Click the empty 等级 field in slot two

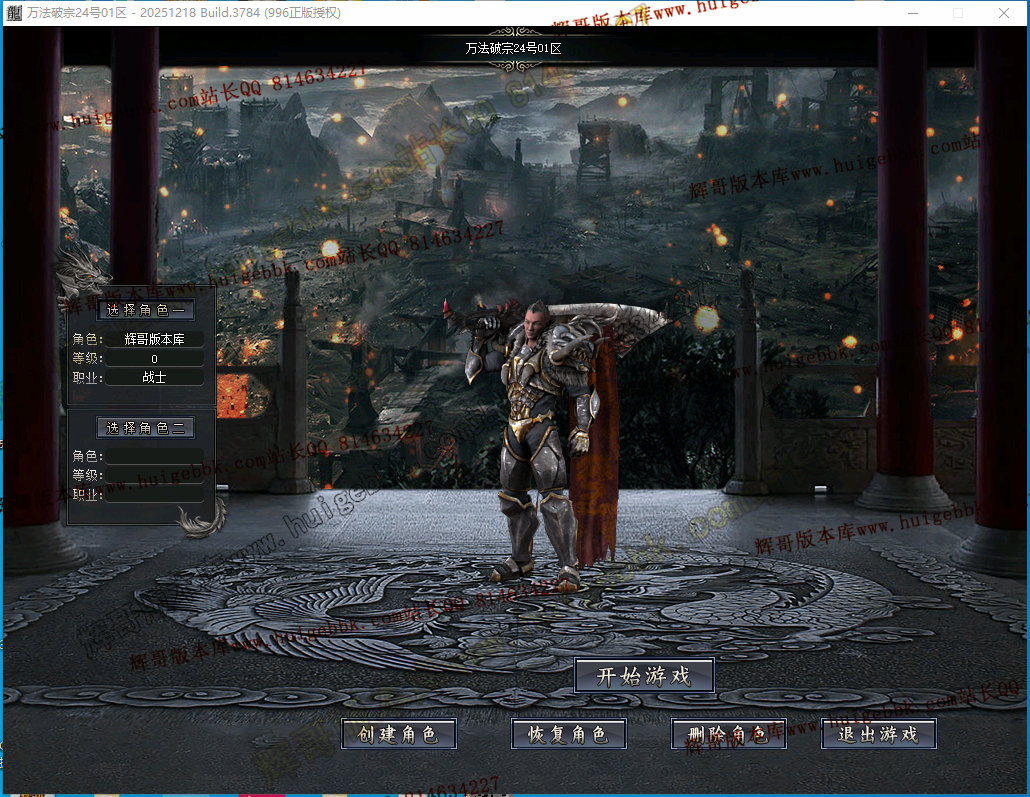coord(154,475)
